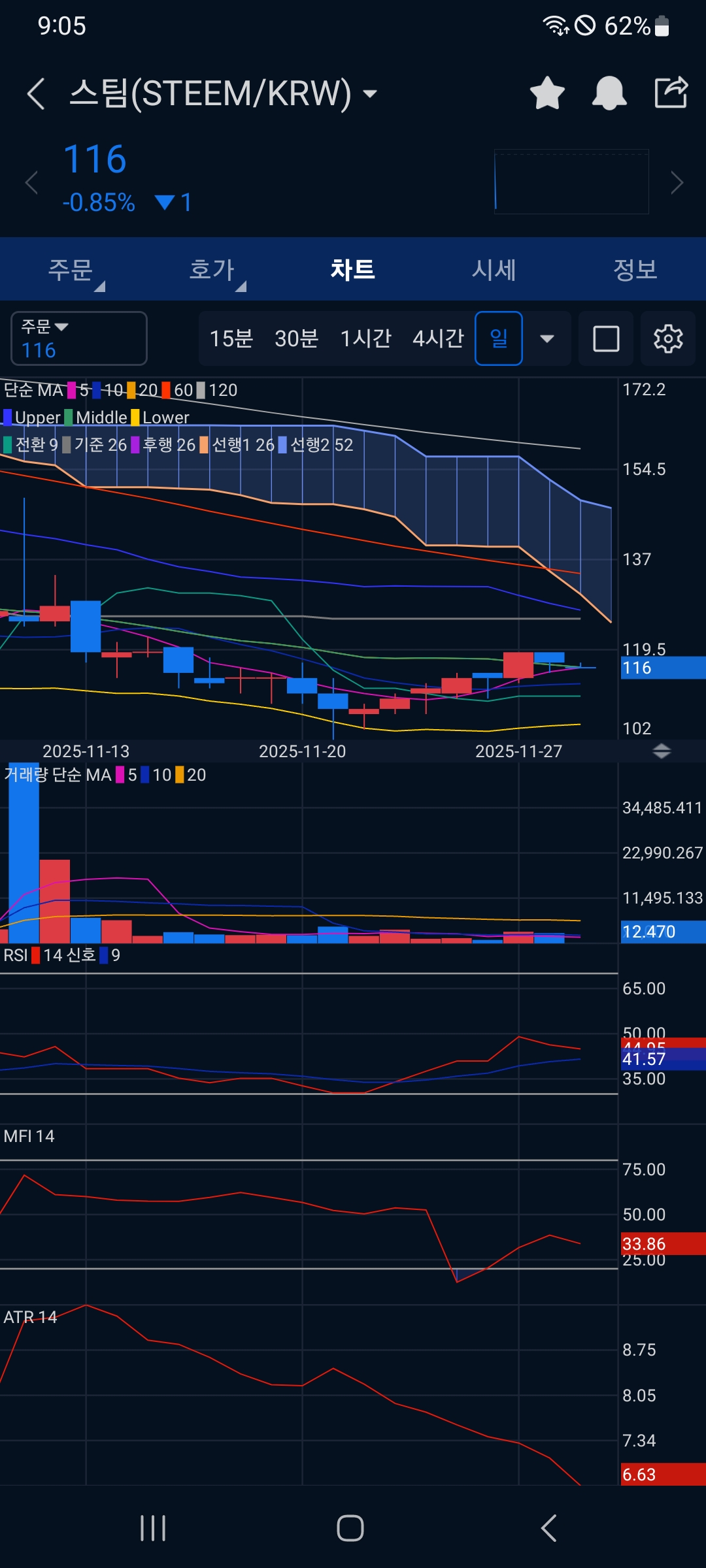
Task: Go to next coin right chevron
Action: click(677, 182)
